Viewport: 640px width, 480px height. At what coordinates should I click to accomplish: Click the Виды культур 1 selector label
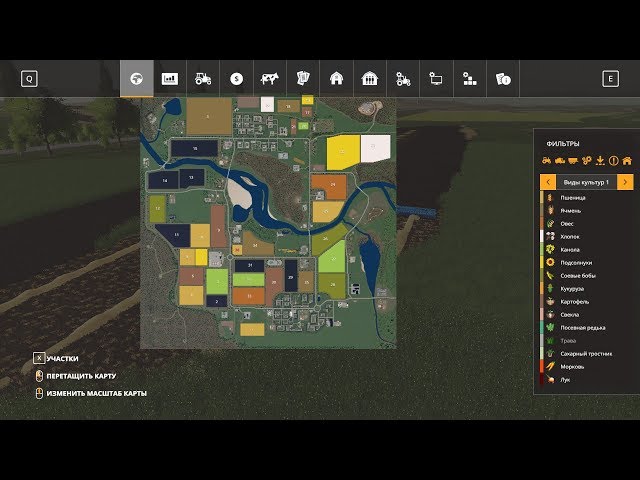pyautogui.click(x=587, y=182)
